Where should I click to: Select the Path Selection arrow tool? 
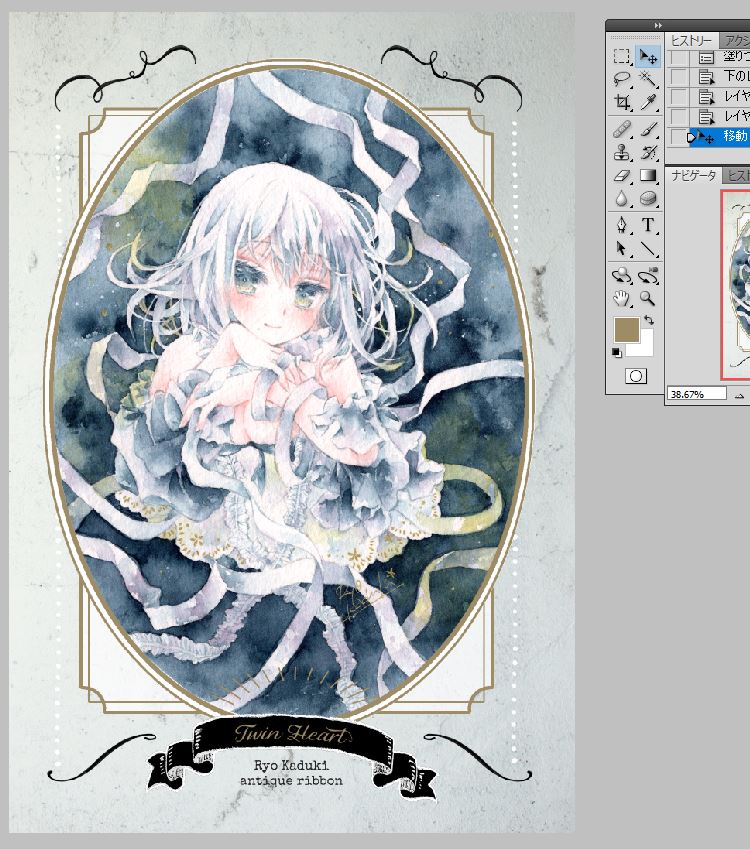[622, 249]
